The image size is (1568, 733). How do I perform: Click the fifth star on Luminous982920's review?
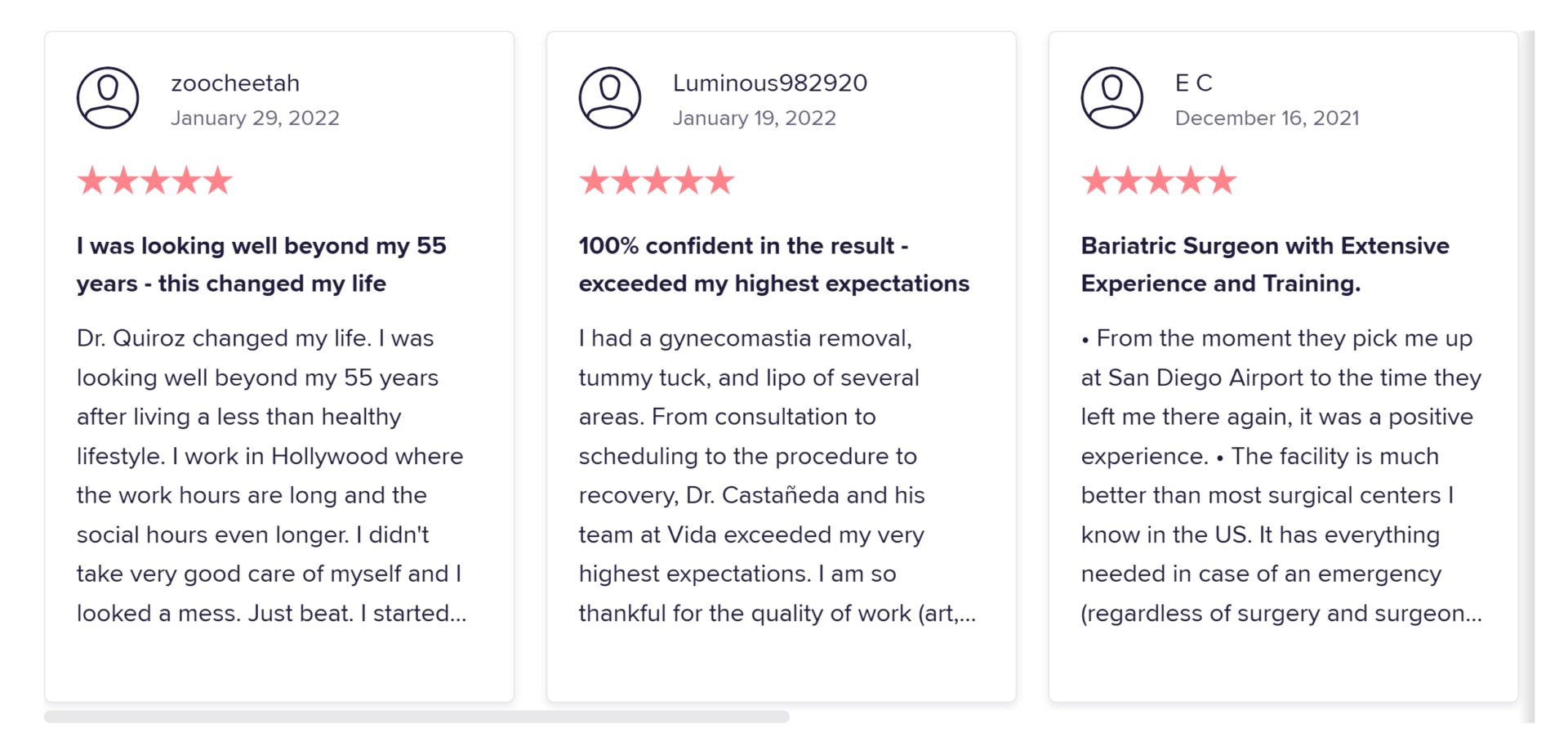[x=719, y=180]
